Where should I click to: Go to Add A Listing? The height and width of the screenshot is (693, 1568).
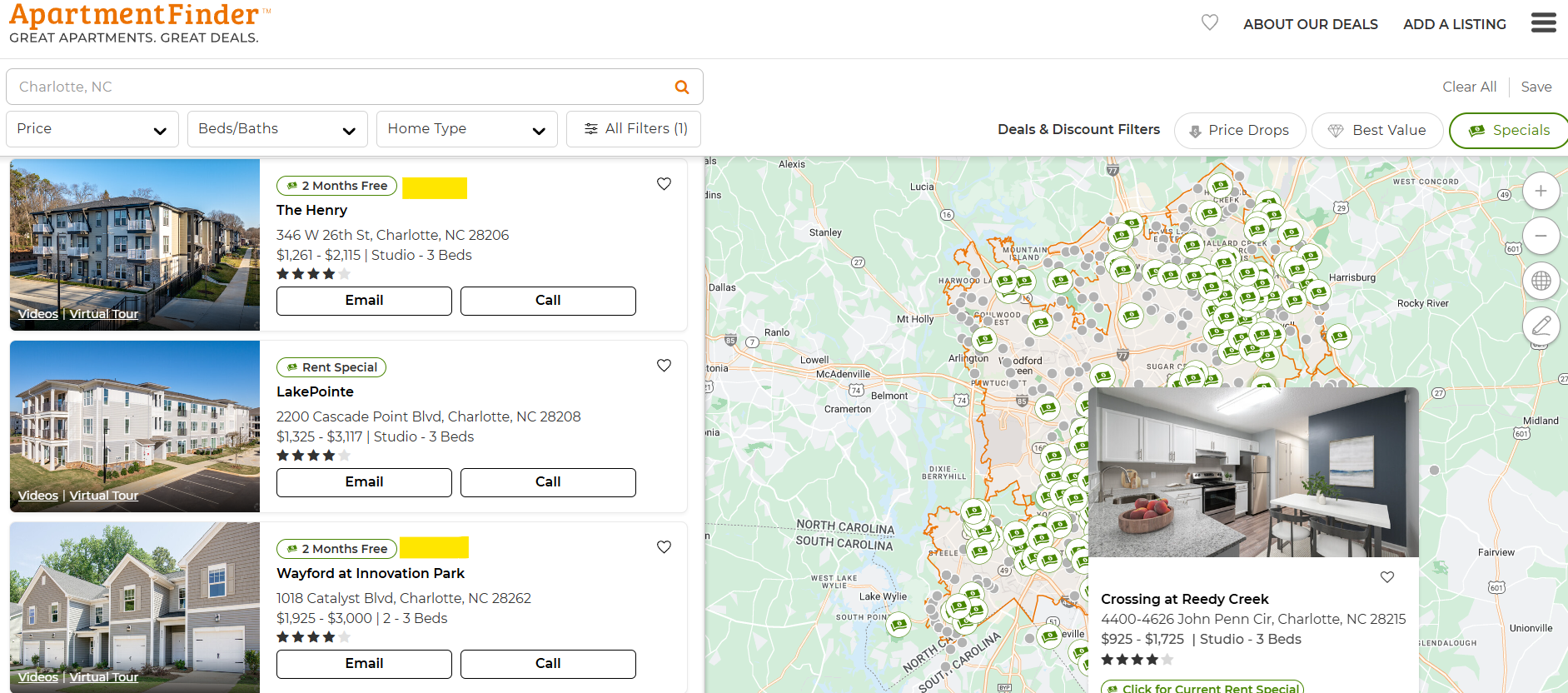[1454, 24]
